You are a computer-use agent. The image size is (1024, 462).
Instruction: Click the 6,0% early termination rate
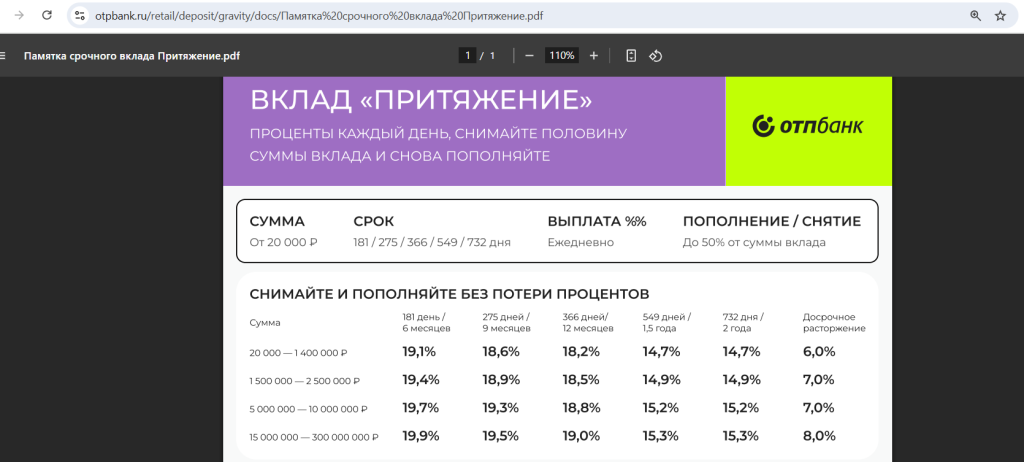click(x=819, y=352)
